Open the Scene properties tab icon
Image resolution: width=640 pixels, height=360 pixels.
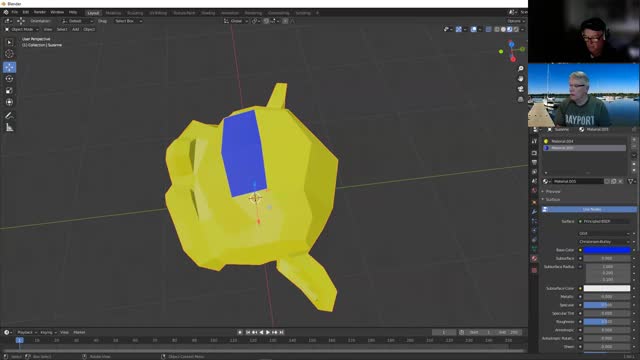coord(534,181)
